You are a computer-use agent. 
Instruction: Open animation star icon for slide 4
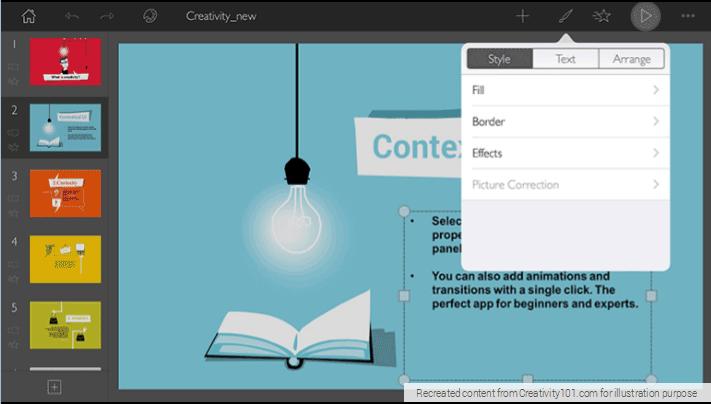[14, 278]
